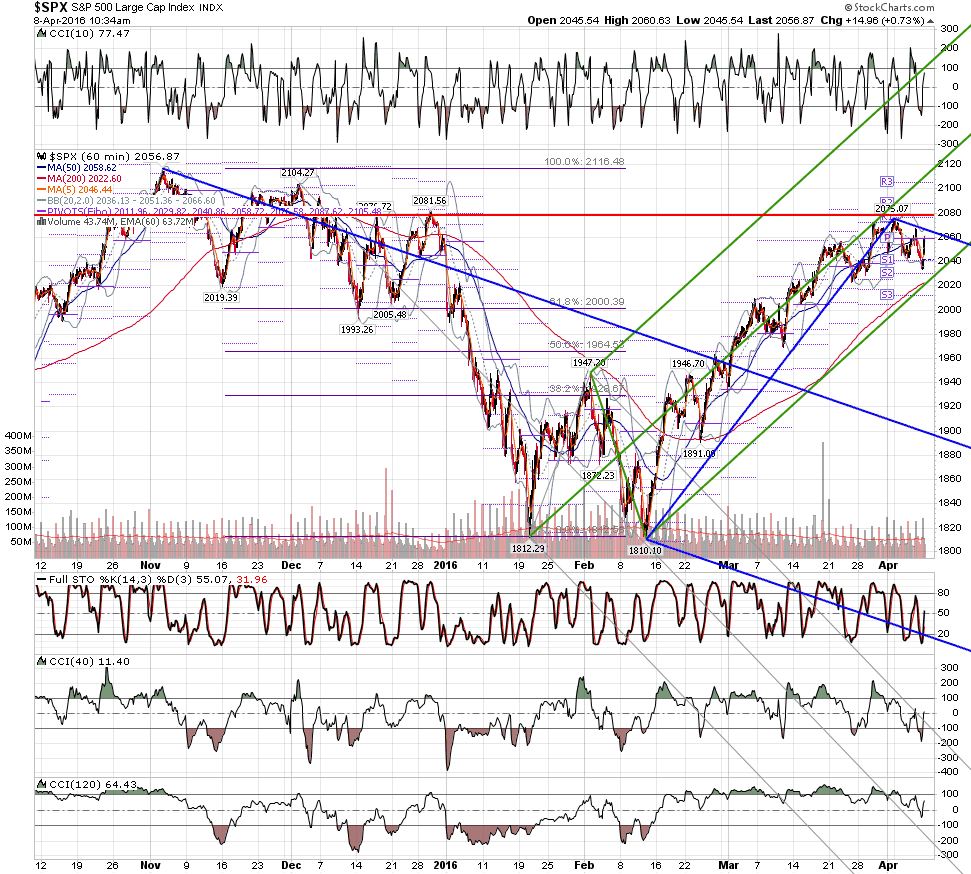
Task: Click the CCI(120) indicator icon
Action: 41,785
